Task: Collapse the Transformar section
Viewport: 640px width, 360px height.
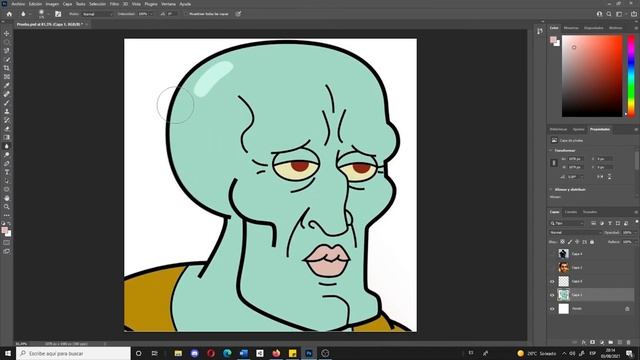Action: 551,151
